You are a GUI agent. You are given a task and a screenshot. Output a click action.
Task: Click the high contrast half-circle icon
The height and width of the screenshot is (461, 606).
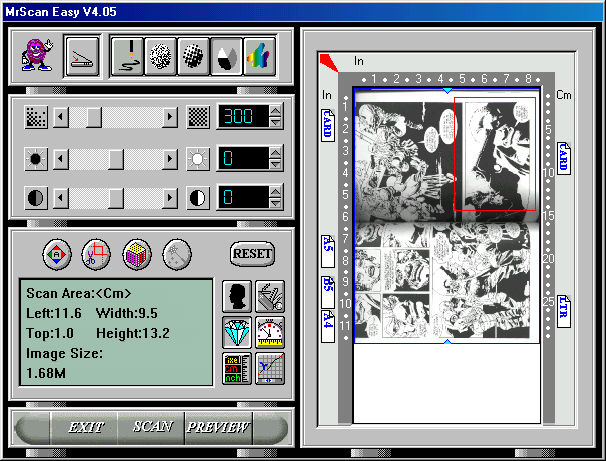click(x=198, y=198)
